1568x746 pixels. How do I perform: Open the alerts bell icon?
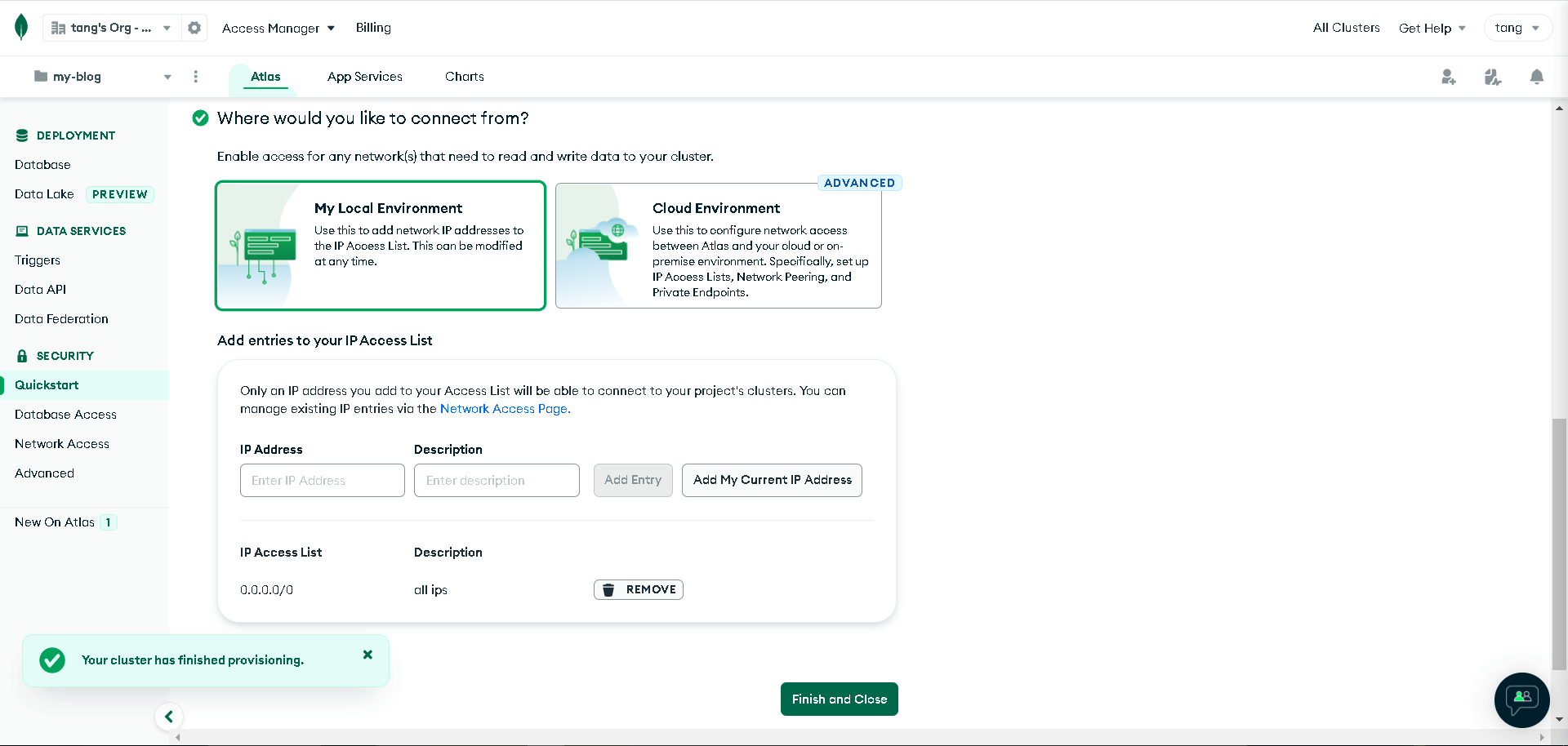(x=1536, y=77)
